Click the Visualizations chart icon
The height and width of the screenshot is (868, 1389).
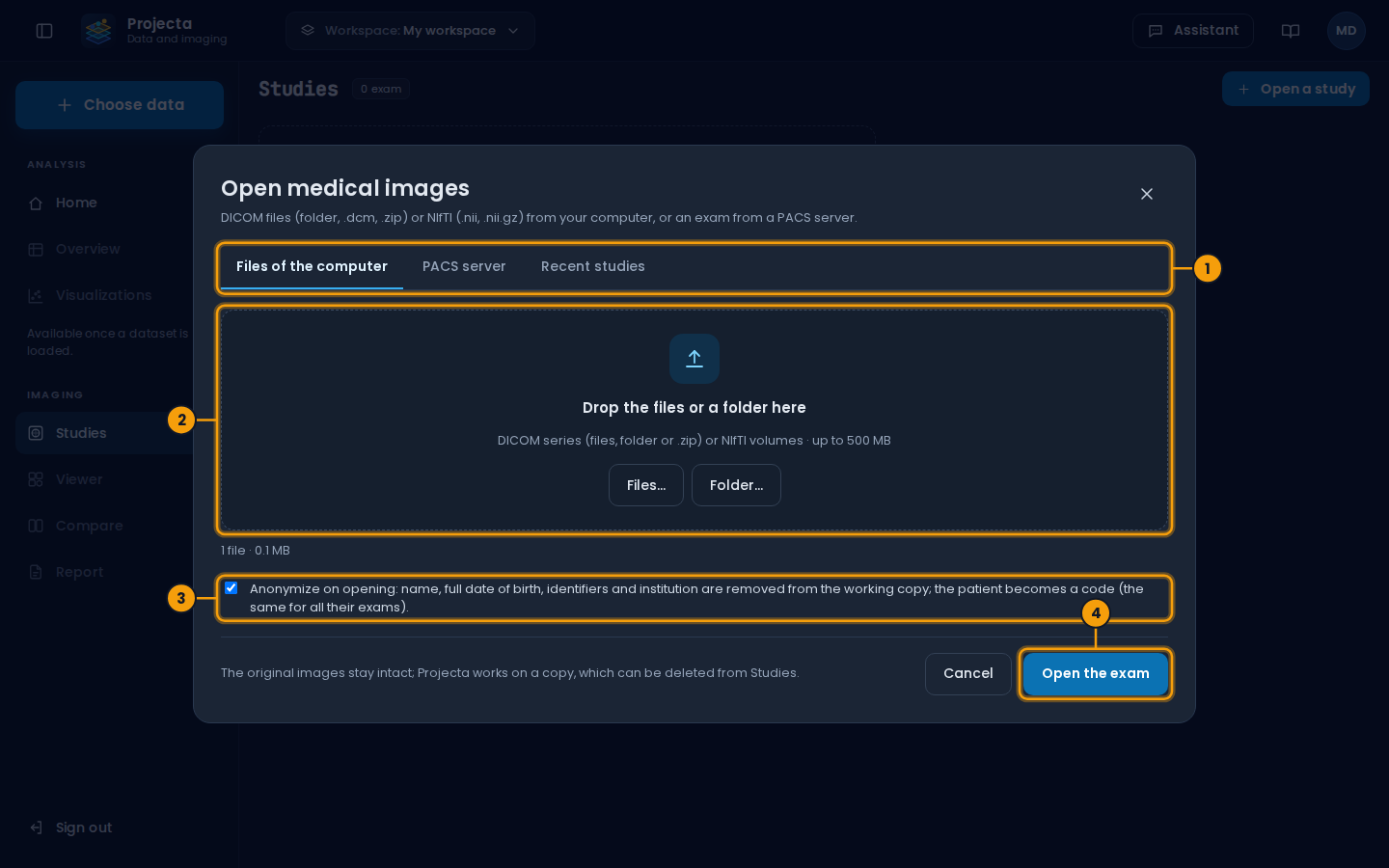[36, 295]
